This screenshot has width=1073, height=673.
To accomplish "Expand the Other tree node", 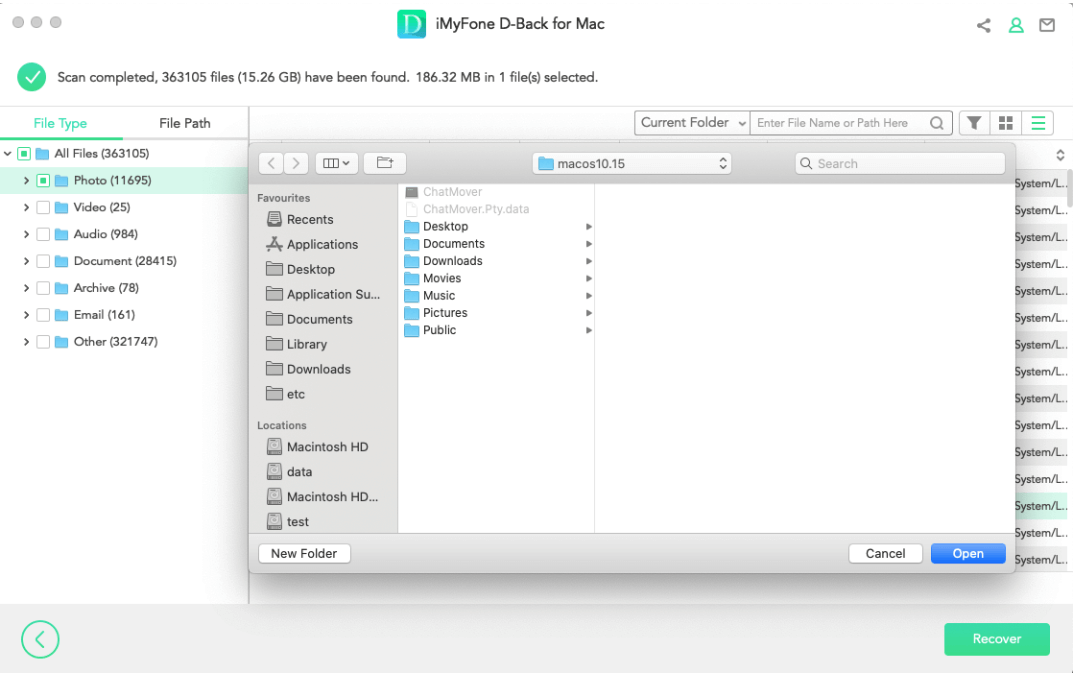I will [26, 342].
